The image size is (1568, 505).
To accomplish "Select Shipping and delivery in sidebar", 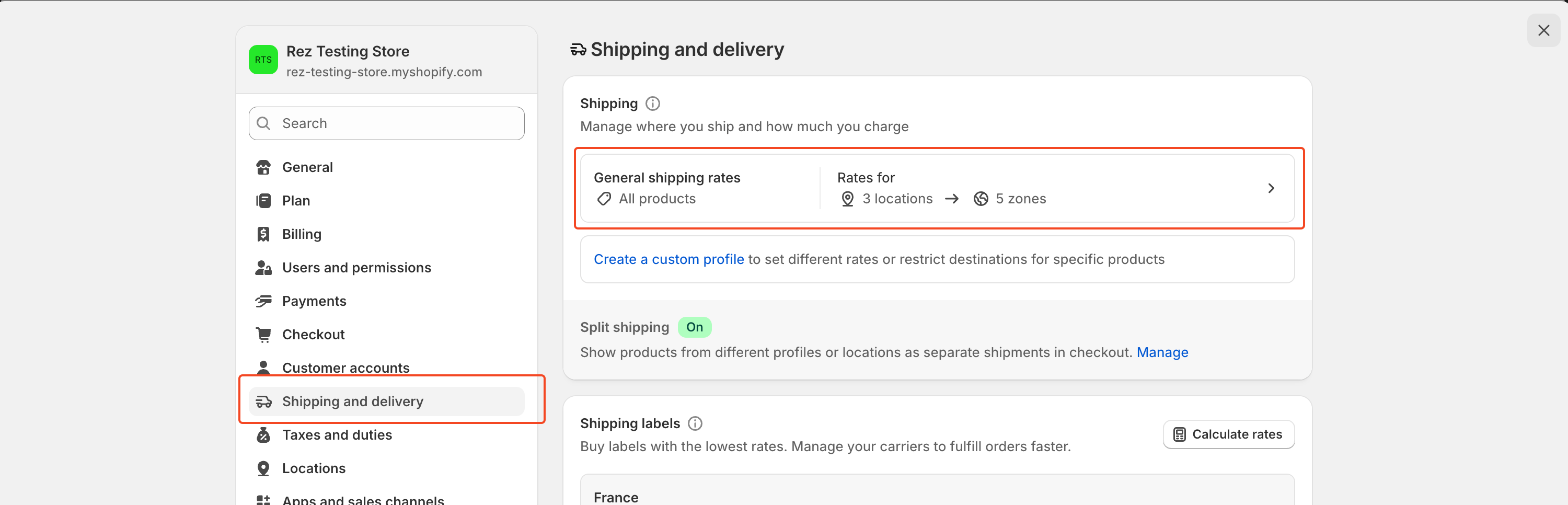I will [x=352, y=401].
